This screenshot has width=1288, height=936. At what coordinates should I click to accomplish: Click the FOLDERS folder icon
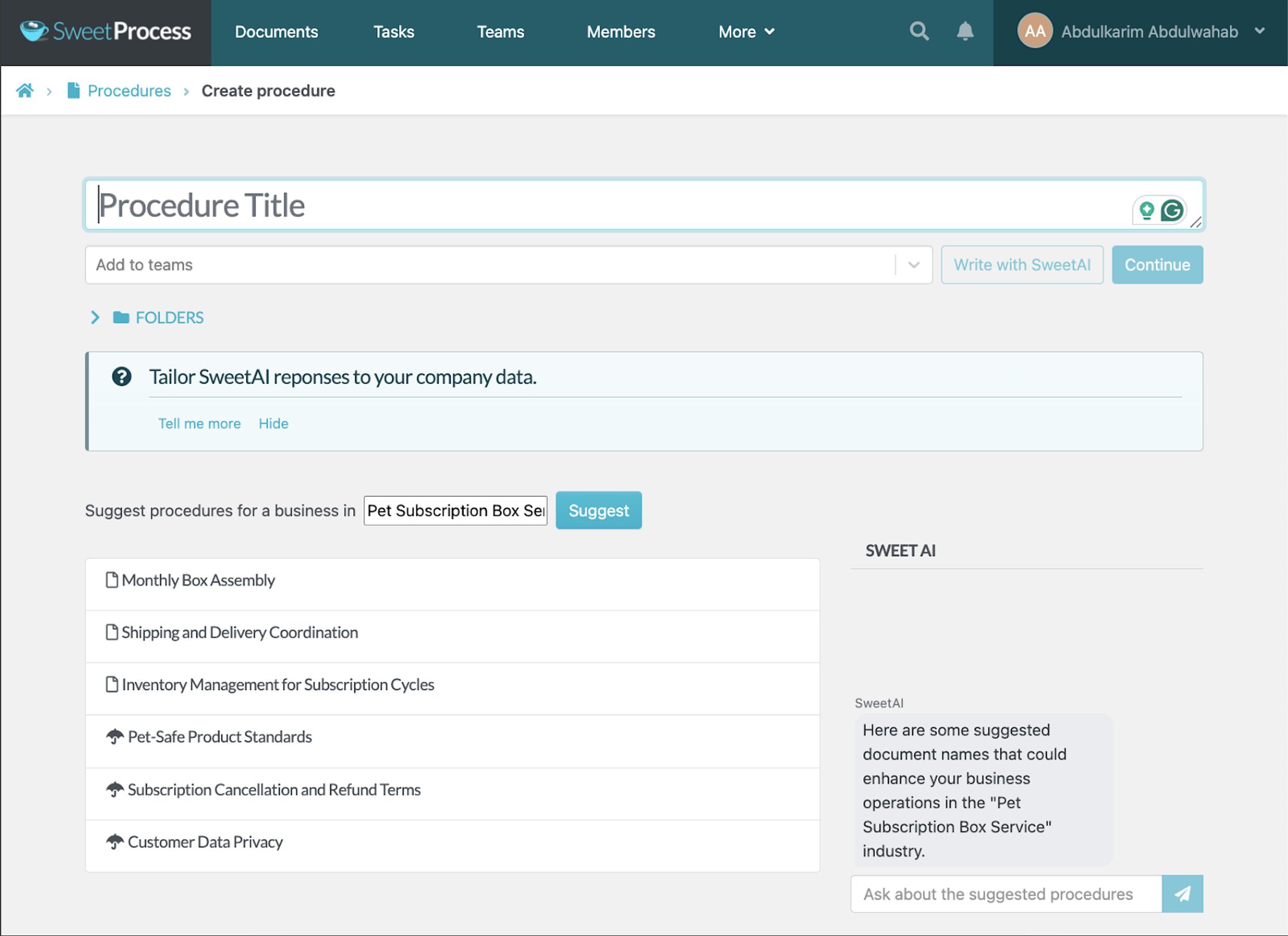tap(121, 317)
